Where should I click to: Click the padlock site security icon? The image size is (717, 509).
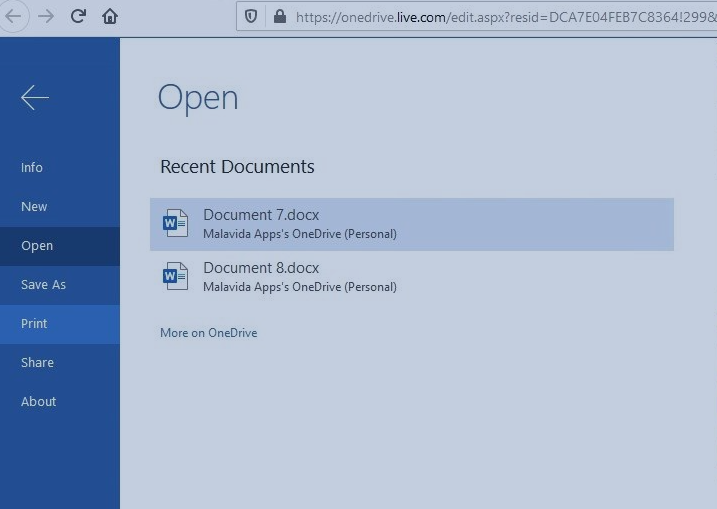click(280, 17)
